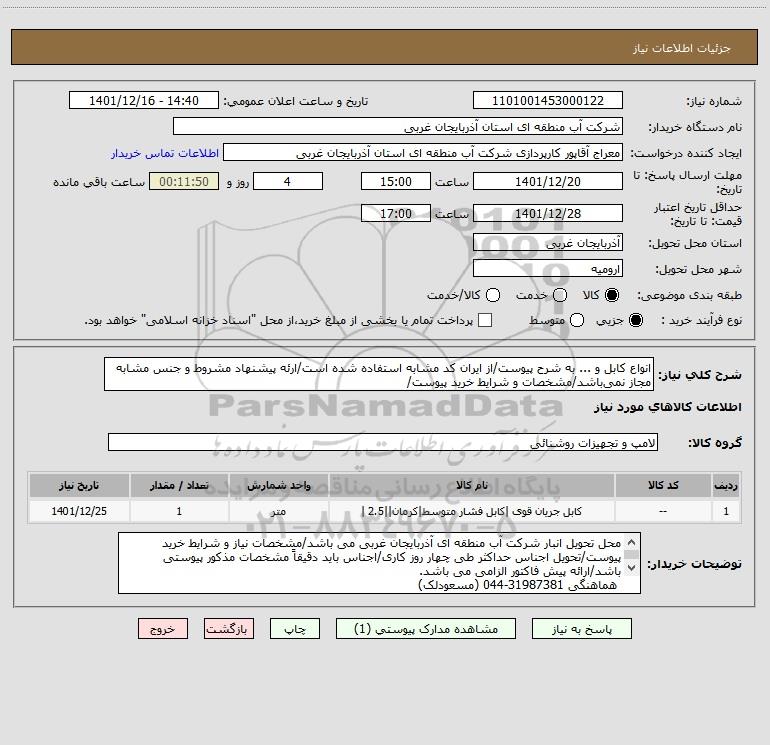Click the general need description text box

tap(379, 375)
